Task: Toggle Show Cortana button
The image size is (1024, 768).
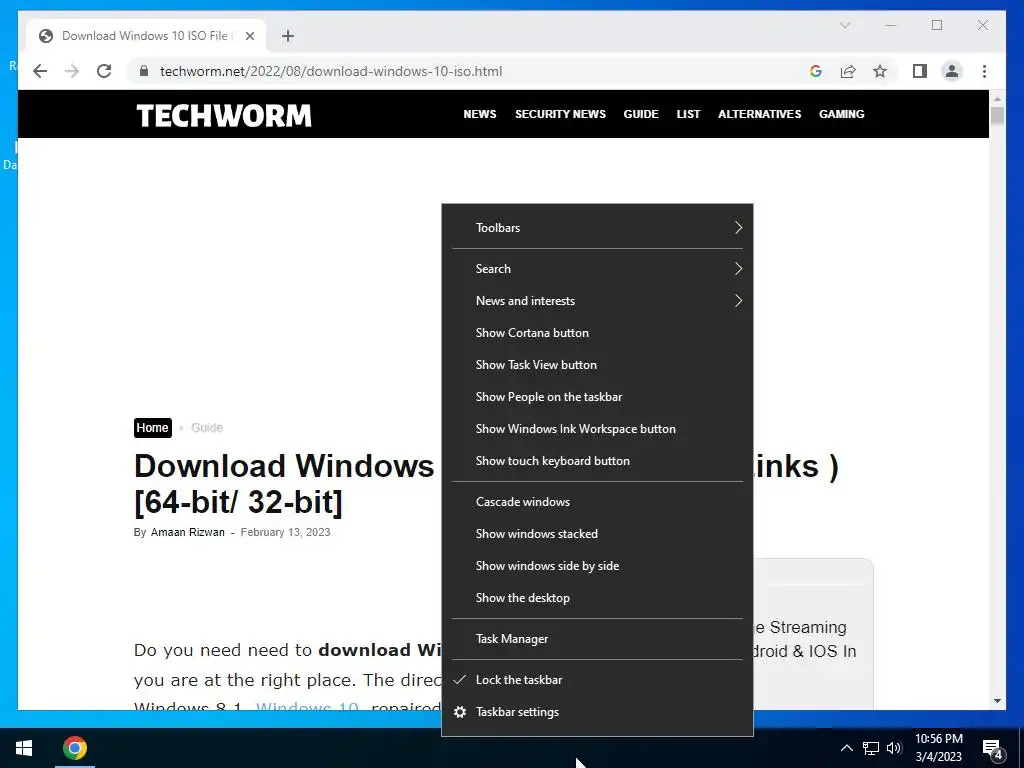Action: pyautogui.click(x=598, y=332)
